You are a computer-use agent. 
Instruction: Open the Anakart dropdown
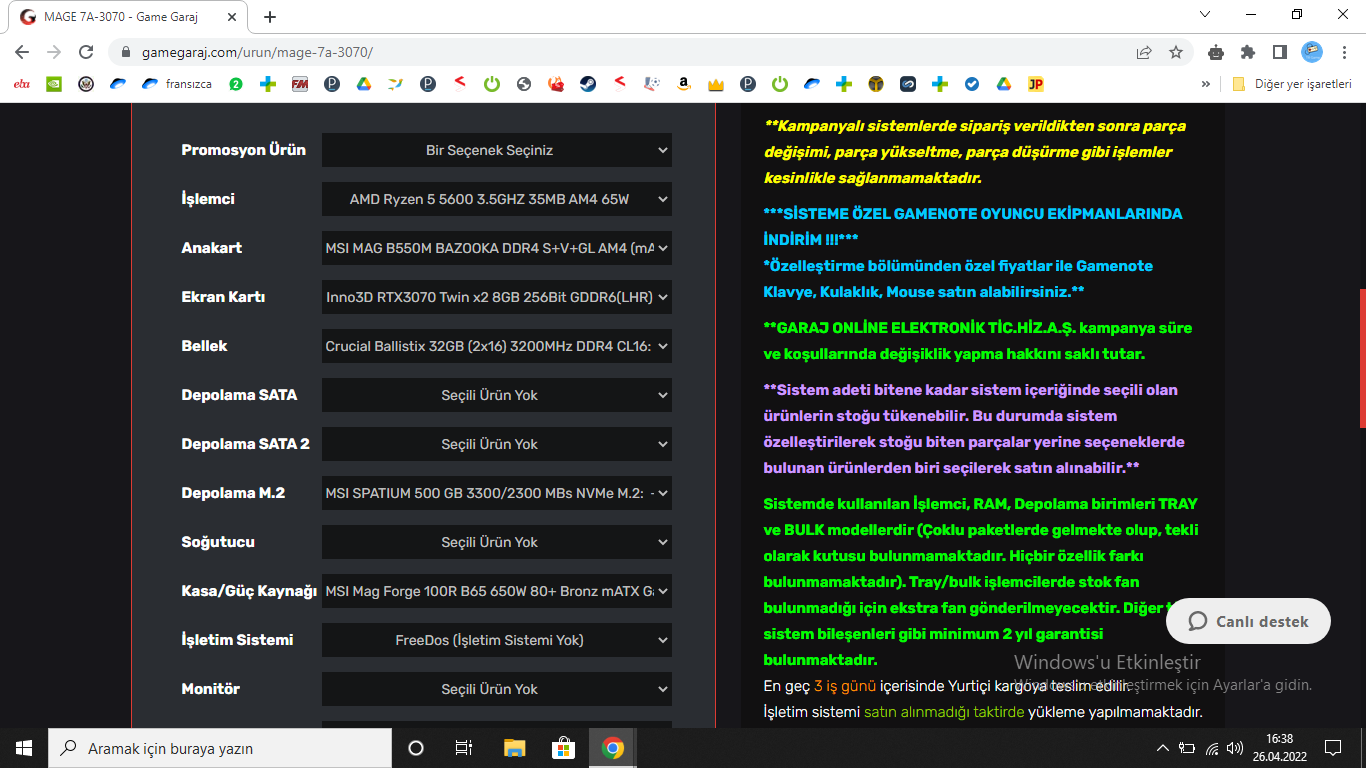(x=497, y=248)
